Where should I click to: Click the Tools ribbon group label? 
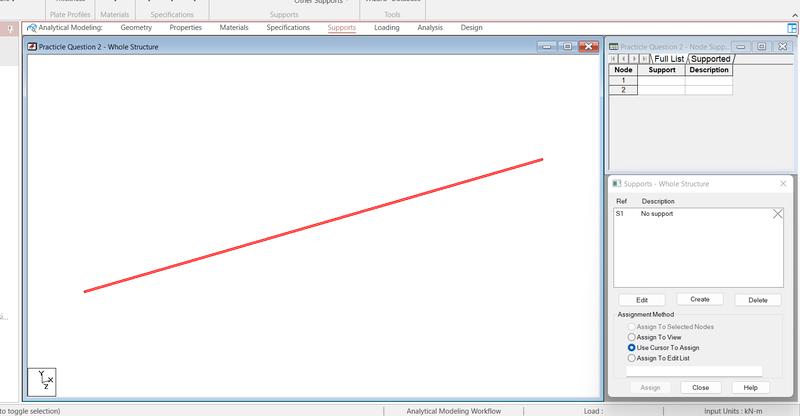tap(392, 15)
